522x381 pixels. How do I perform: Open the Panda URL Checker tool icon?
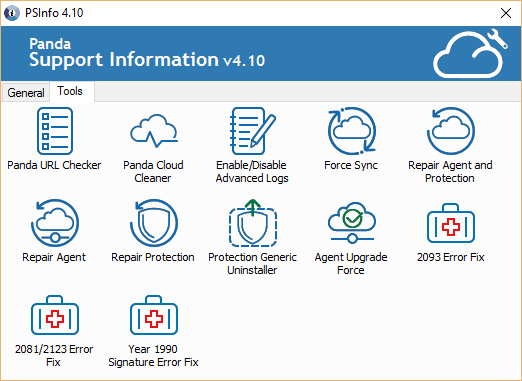[55, 131]
